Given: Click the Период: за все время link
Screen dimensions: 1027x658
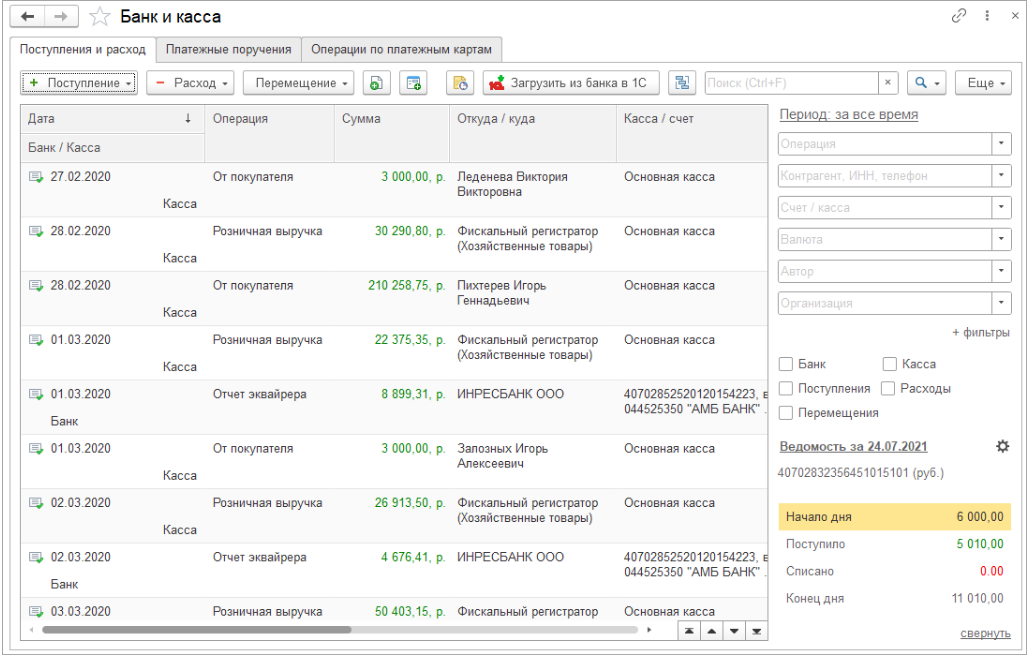Looking at the screenshot, I should coord(848,115).
